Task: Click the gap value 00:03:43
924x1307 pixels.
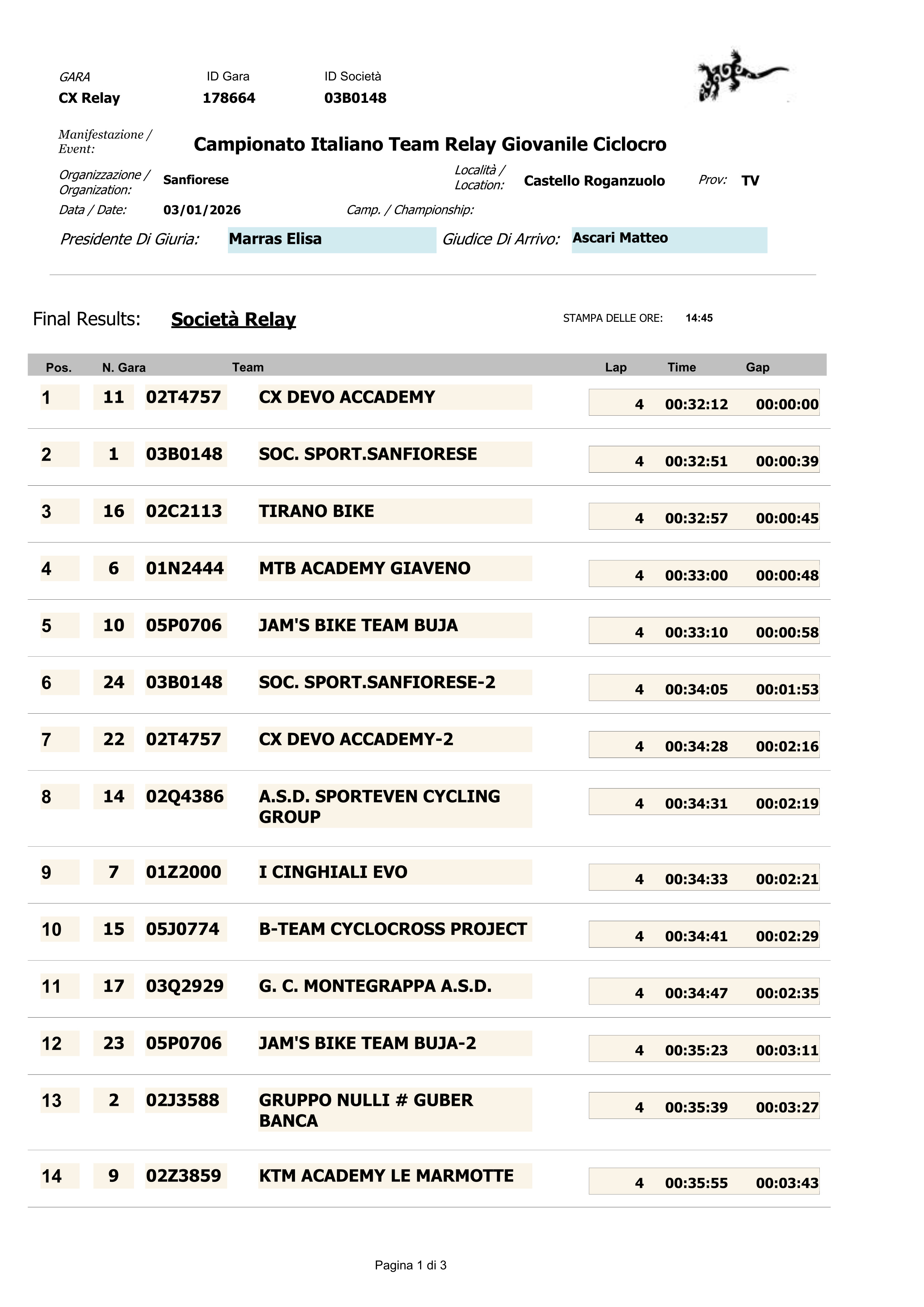Action: [787, 1183]
